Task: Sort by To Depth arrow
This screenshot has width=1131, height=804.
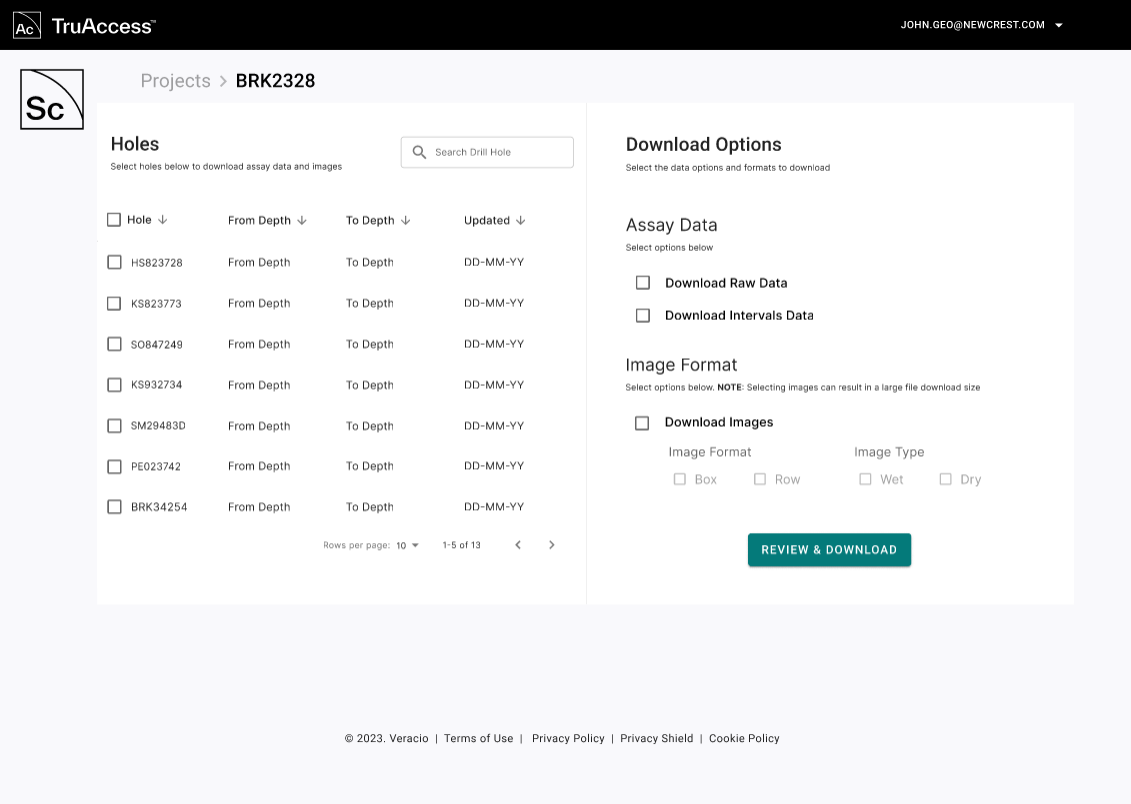Action: point(405,220)
